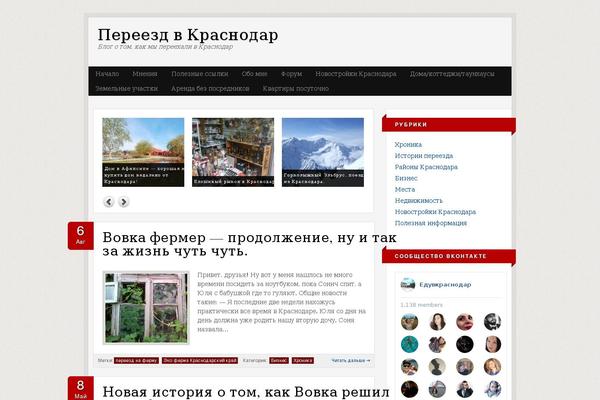This screenshot has width=600, height=400.
Task: Open the Истории переезда category link
Action: [x=424, y=155]
